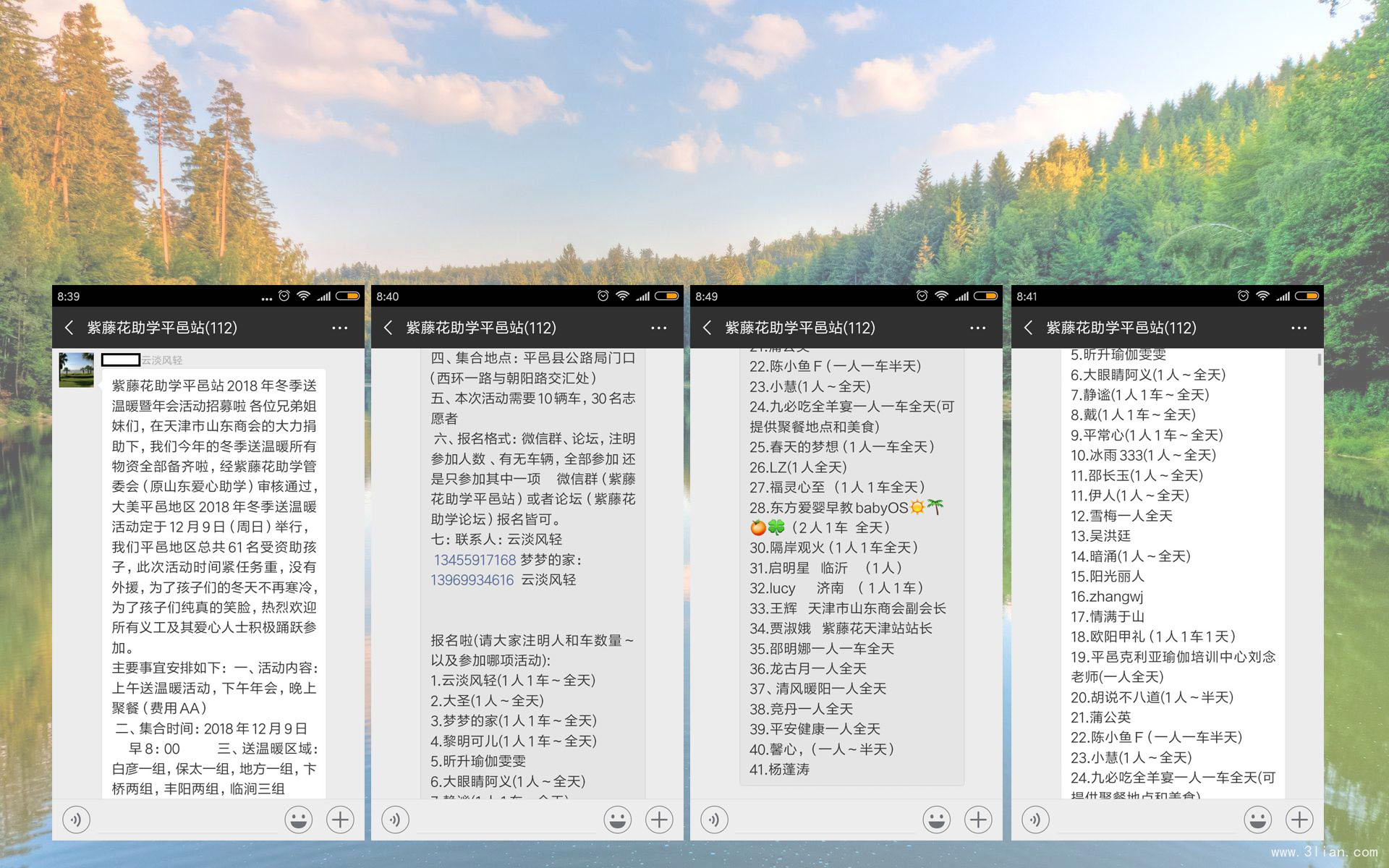
Task: Tap line '26.LZ(1人全天)'
Action: (798, 467)
